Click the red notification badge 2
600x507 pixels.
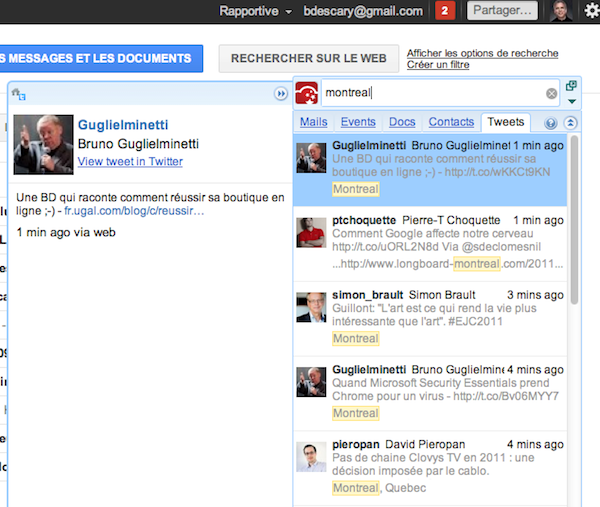(445, 11)
